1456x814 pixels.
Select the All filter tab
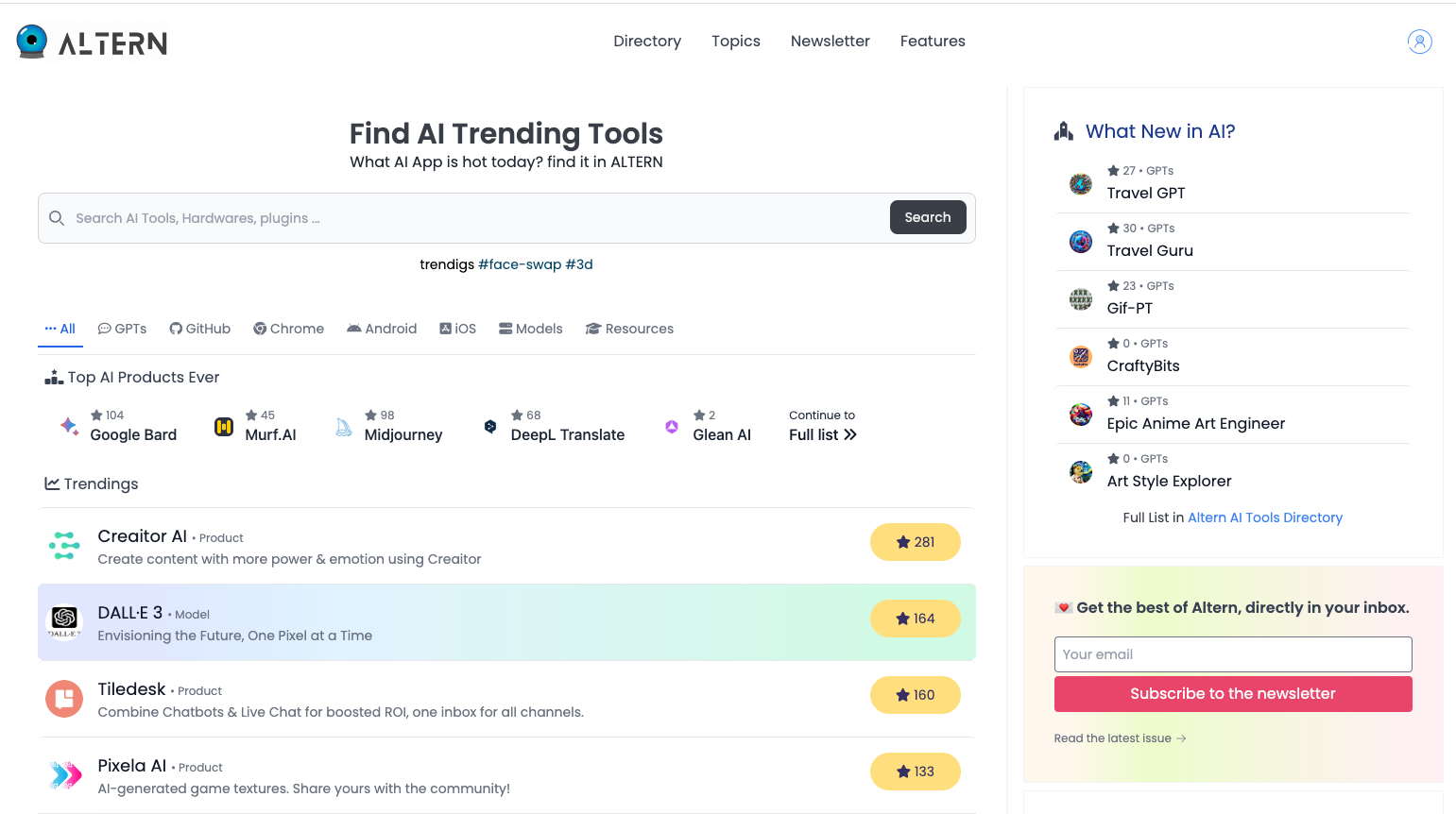point(60,329)
